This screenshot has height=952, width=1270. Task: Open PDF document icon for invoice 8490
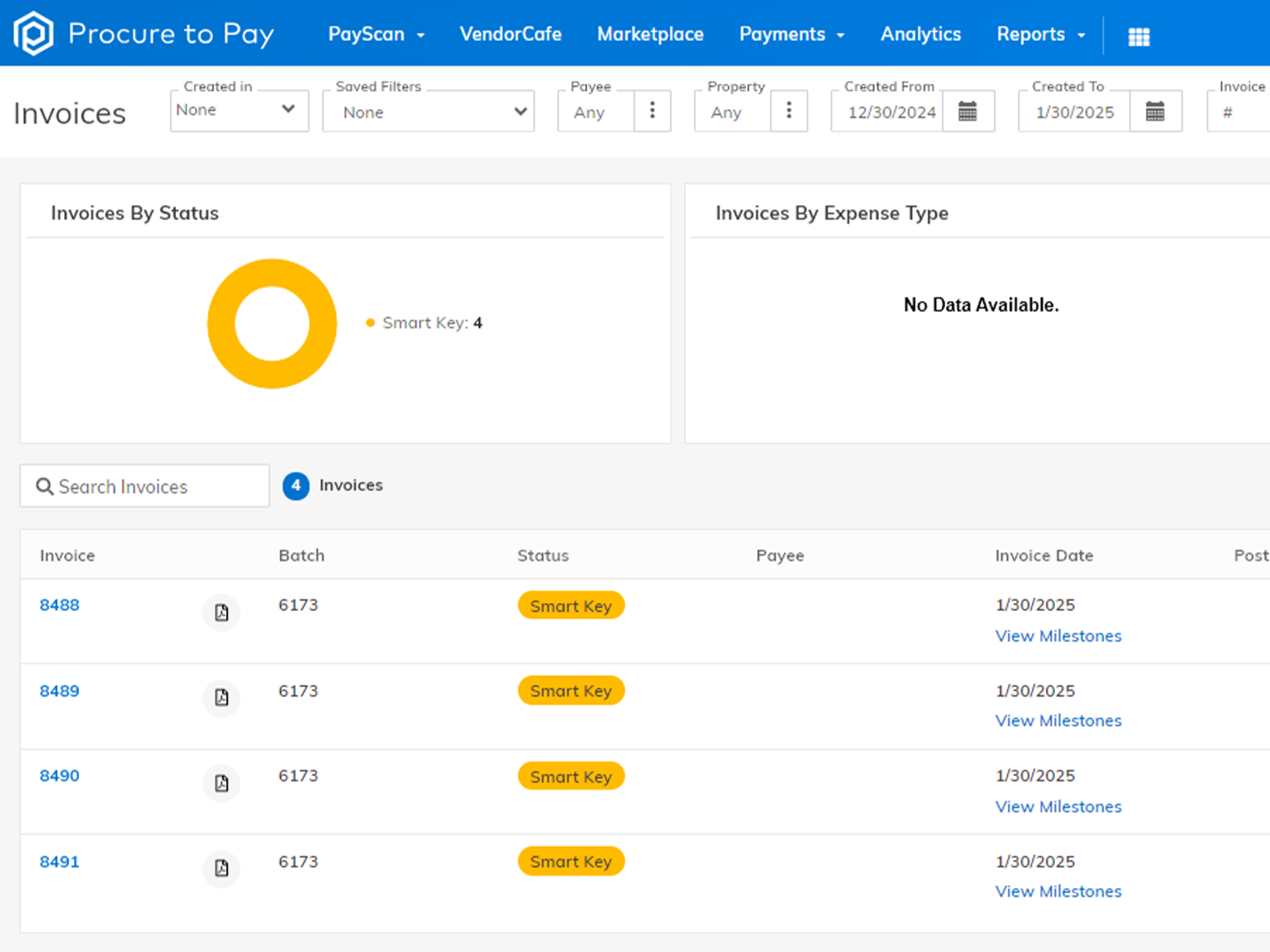click(221, 783)
